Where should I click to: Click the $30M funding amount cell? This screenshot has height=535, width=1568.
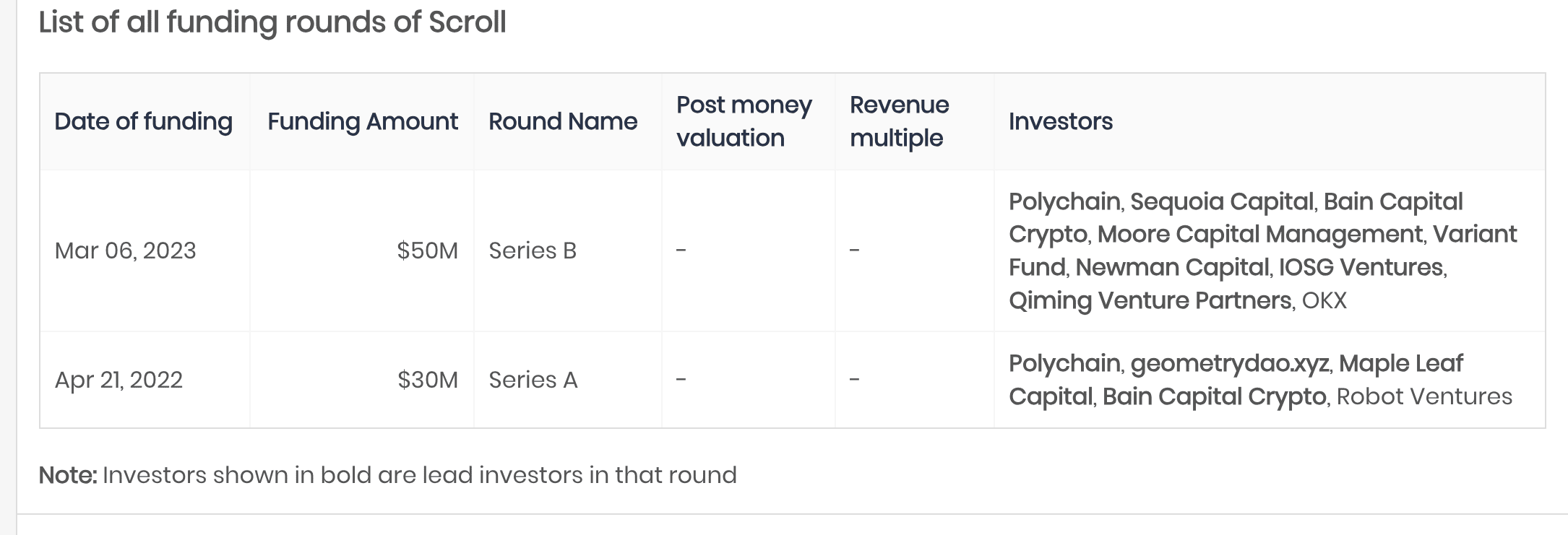428,380
